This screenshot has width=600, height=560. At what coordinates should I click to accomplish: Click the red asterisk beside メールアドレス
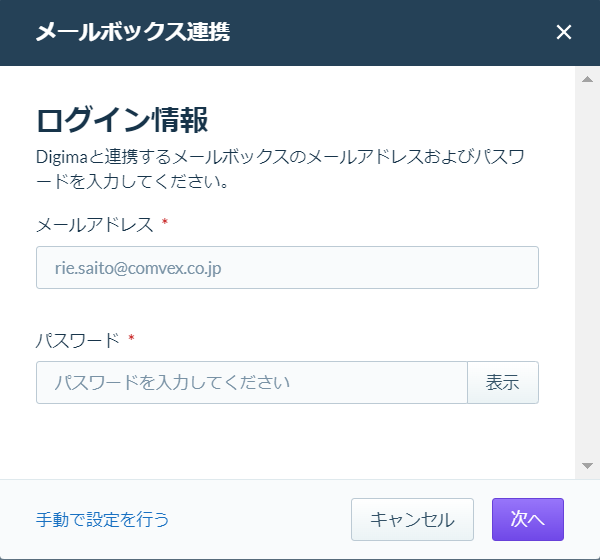point(165,222)
